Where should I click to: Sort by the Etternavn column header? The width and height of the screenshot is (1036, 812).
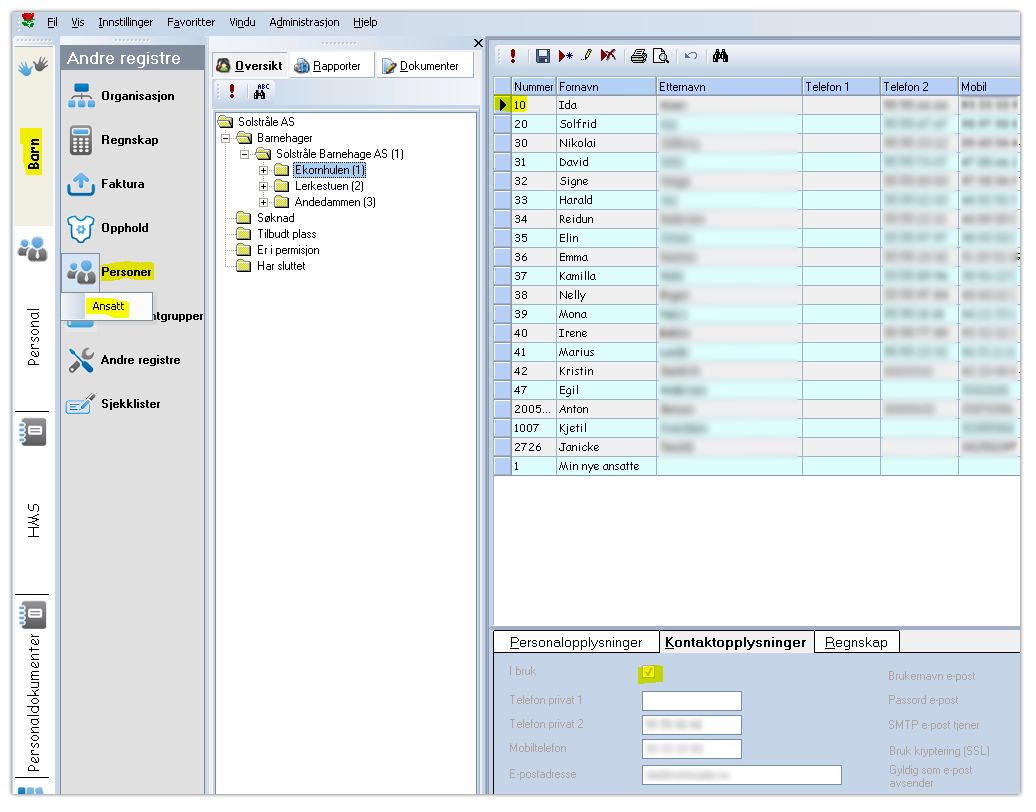[729, 87]
